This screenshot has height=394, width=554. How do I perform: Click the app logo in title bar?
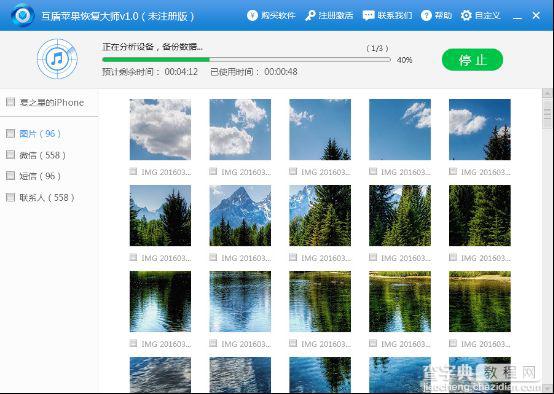[22, 15]
